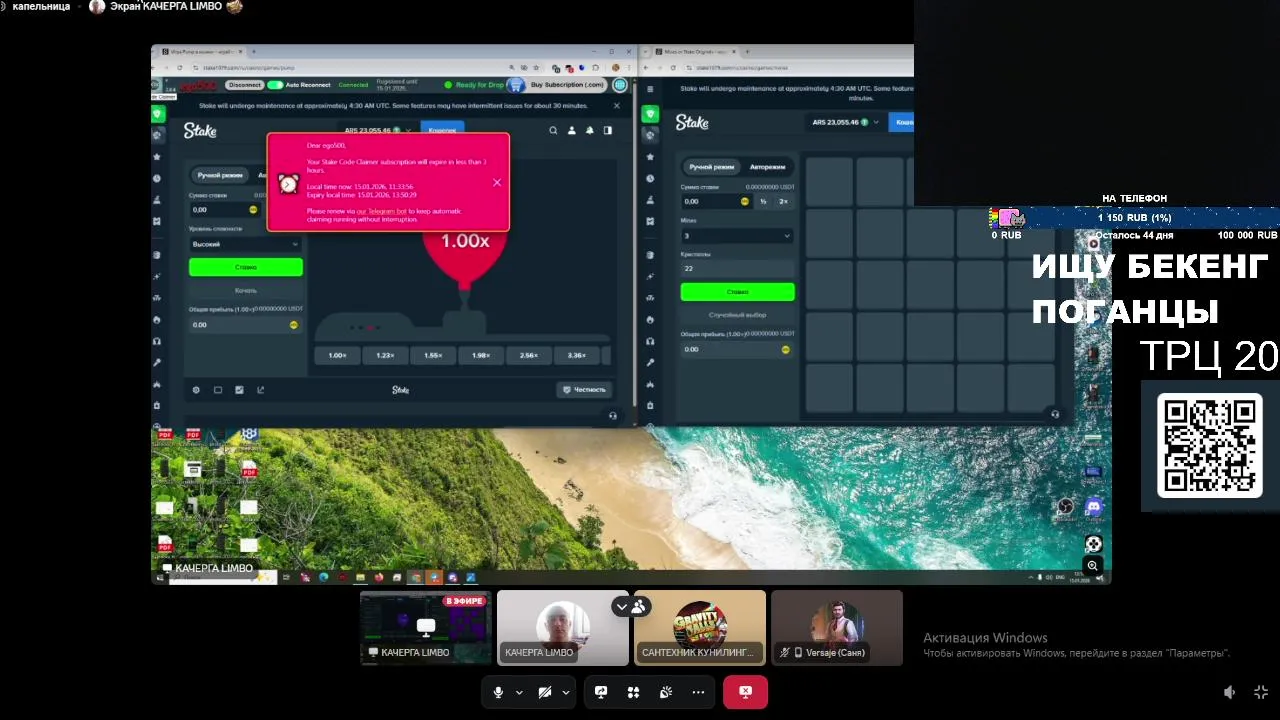Viewport: 1280px width, 720px height.
Task: Open balance dropdown in Mines window header
Action: (x=846, y=122)
